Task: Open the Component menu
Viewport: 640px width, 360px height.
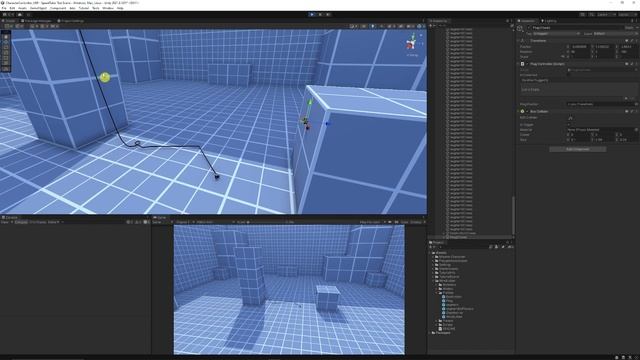Action: tap(58, 8)
